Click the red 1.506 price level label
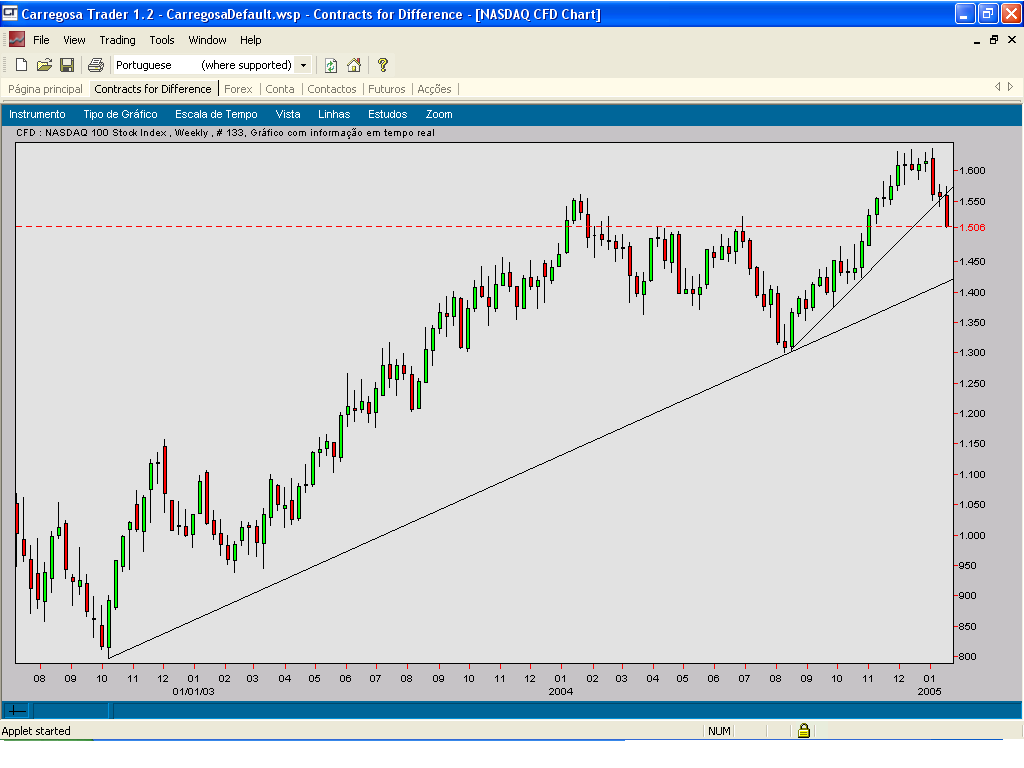The image size is (1024, 768). [973, 227]
